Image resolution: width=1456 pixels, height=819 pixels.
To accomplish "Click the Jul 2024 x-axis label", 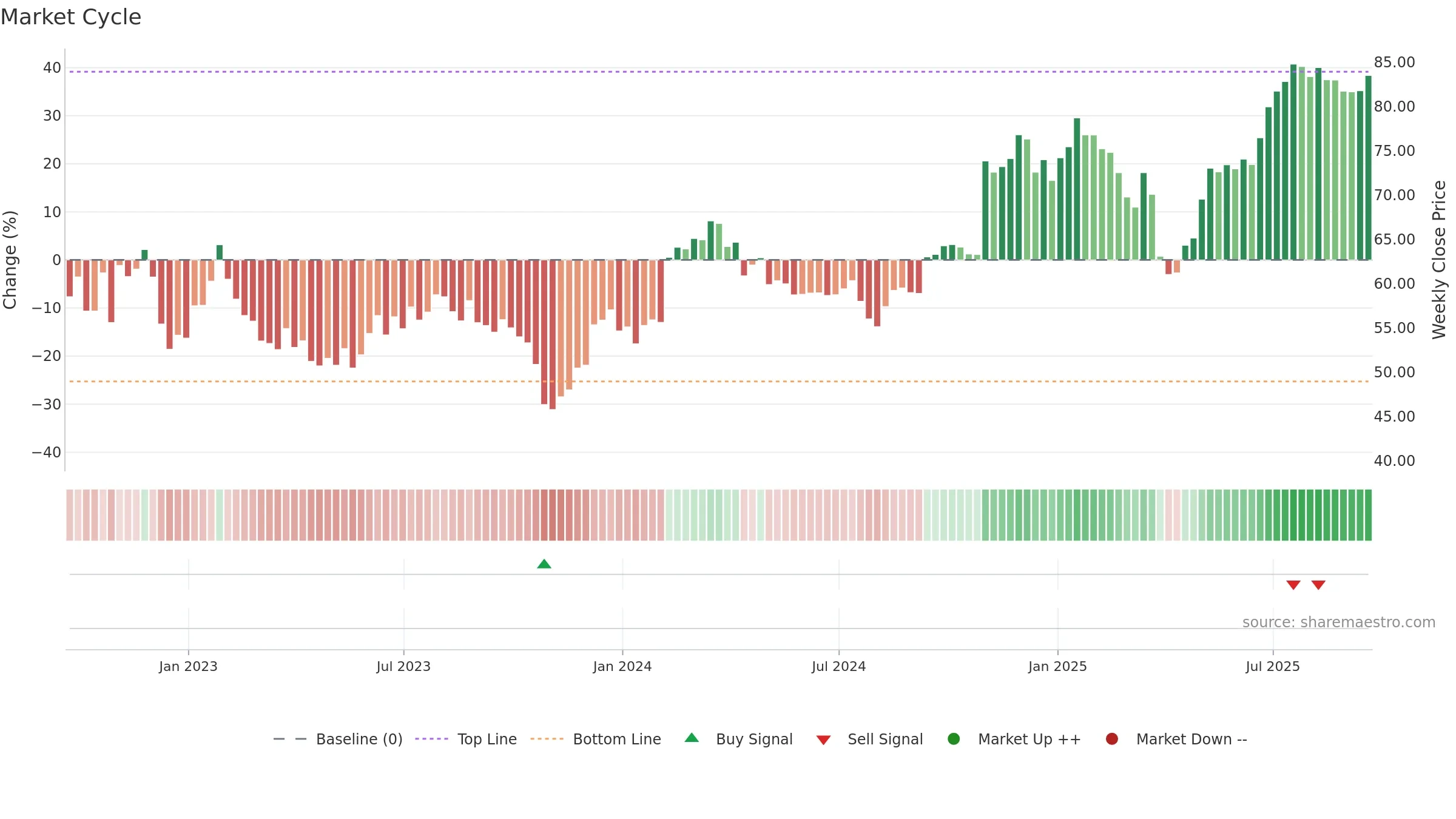I will coord(839,667).
